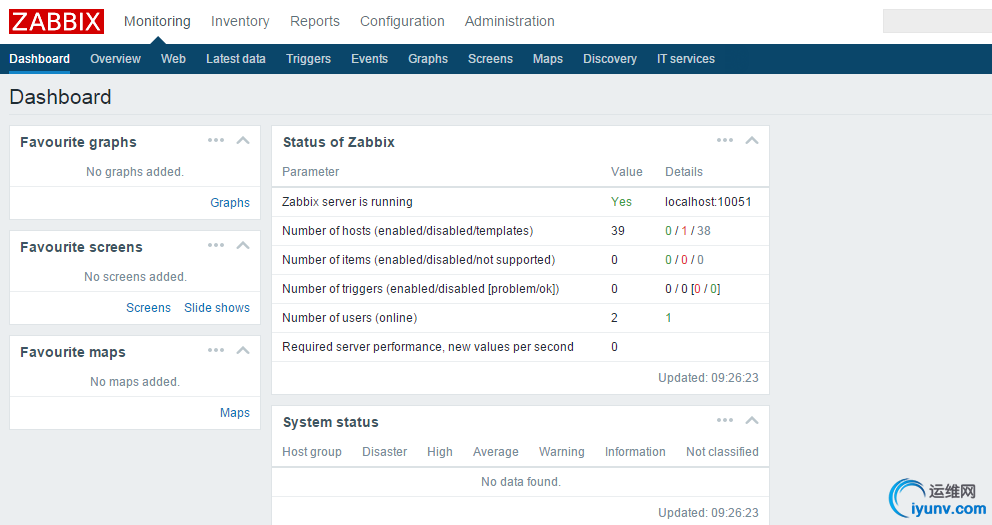Open the Maps submenu tab
The height and width of the screenshot is (525, 992).
(x=548, y=59)
